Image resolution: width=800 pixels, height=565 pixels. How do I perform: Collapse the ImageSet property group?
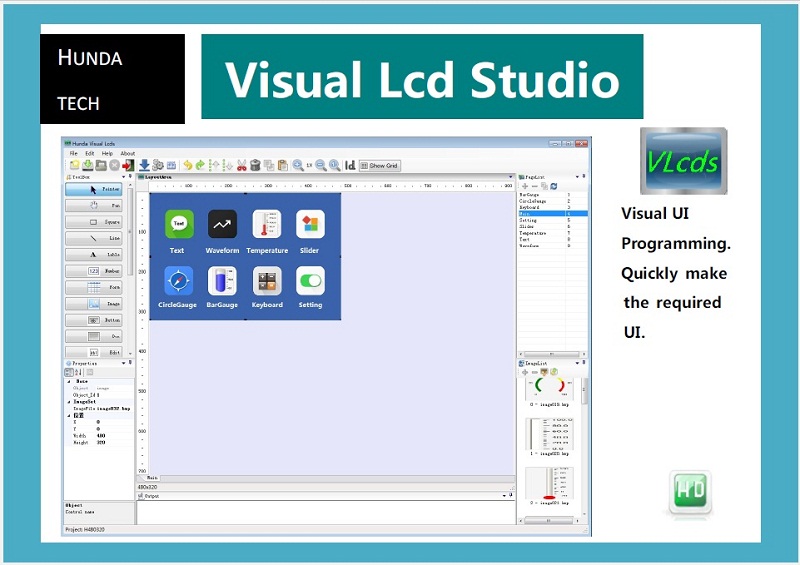coord(68,402)
